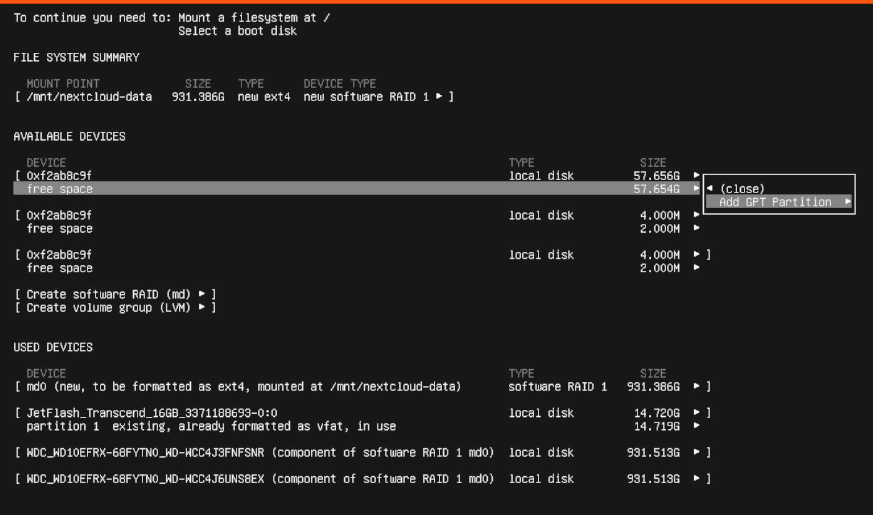Choose Add GPT Partition from the popup
The image size is (873, 515).
click(x=775, y=202)
